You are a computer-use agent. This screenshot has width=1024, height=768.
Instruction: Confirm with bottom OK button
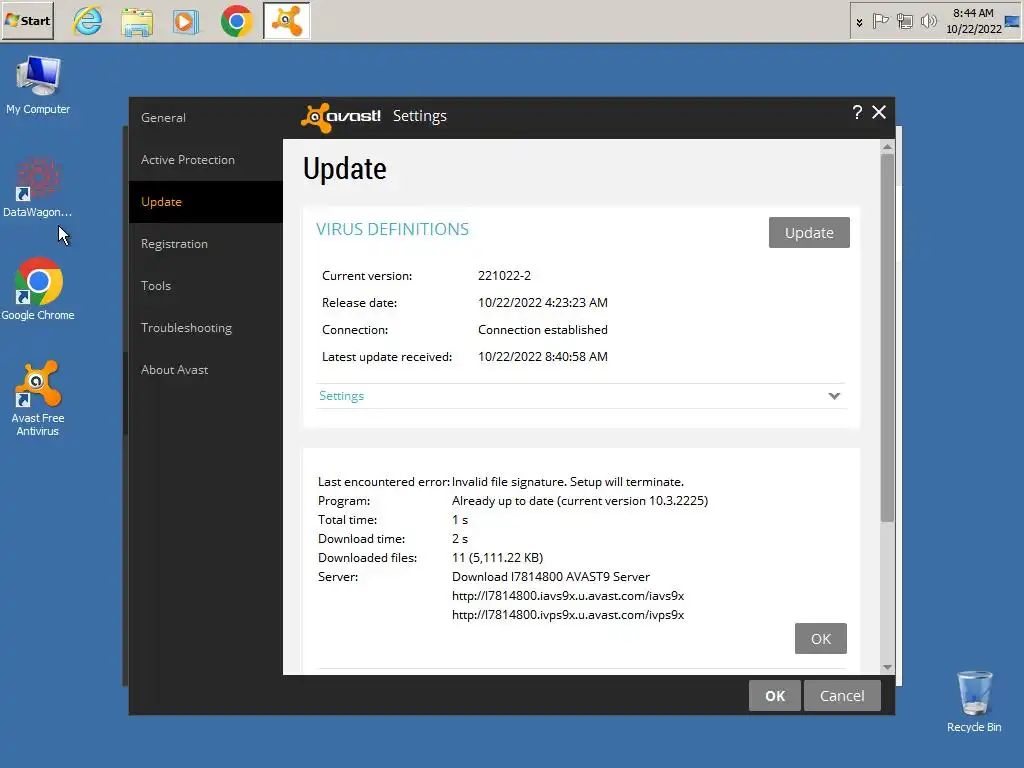[775, 696]
